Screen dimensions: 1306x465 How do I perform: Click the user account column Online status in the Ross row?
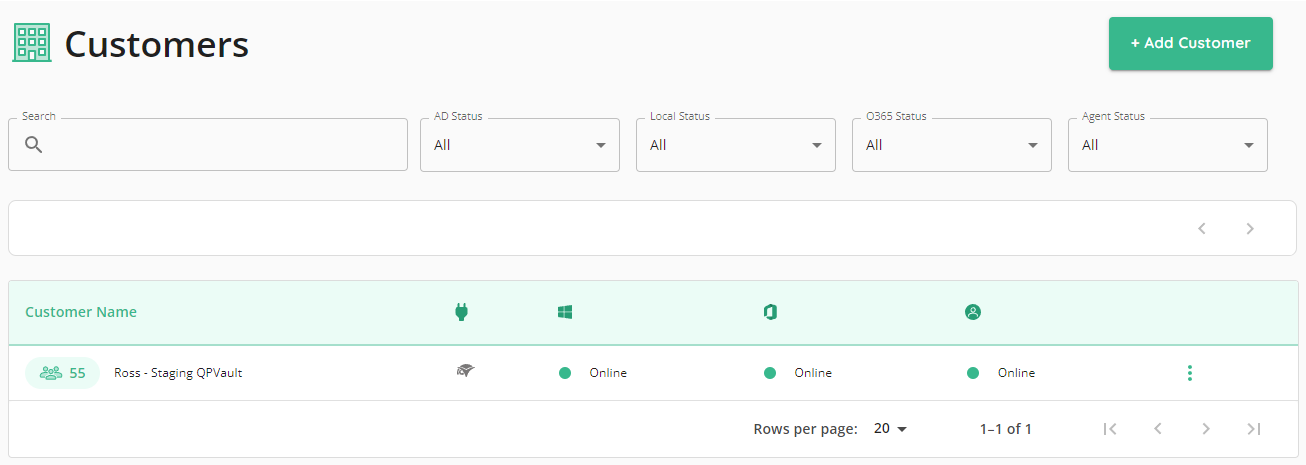pos(1001,373)
